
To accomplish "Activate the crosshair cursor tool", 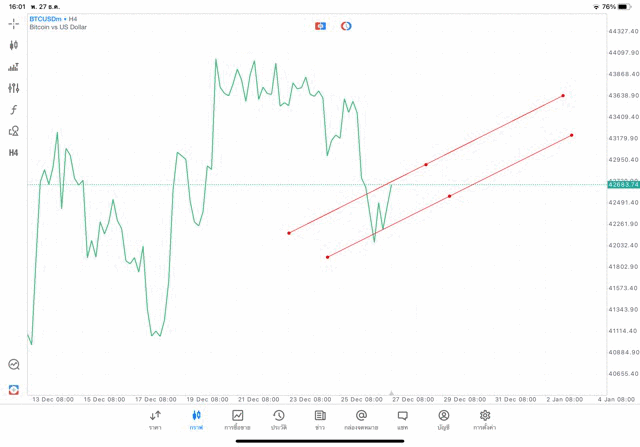I will click(x=14, y=23).
